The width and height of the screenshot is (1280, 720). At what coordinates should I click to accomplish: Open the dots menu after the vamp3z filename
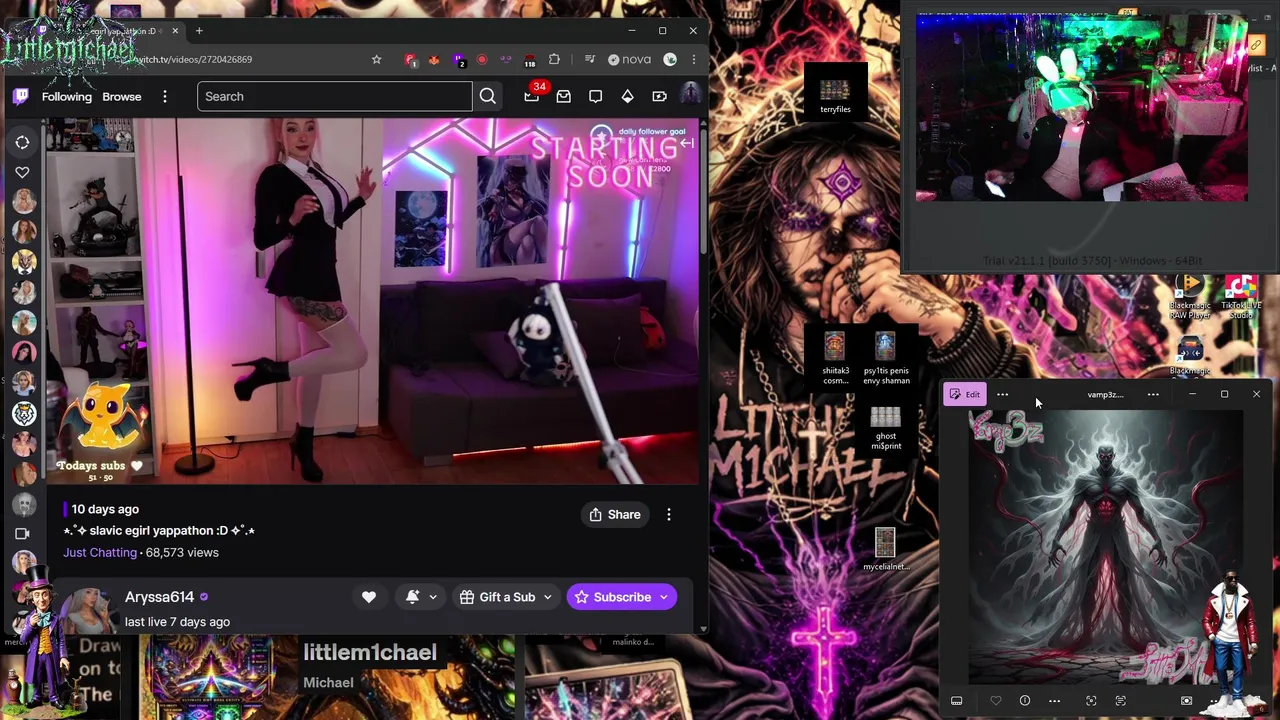pyautogui.click(x=1153, y=394)
